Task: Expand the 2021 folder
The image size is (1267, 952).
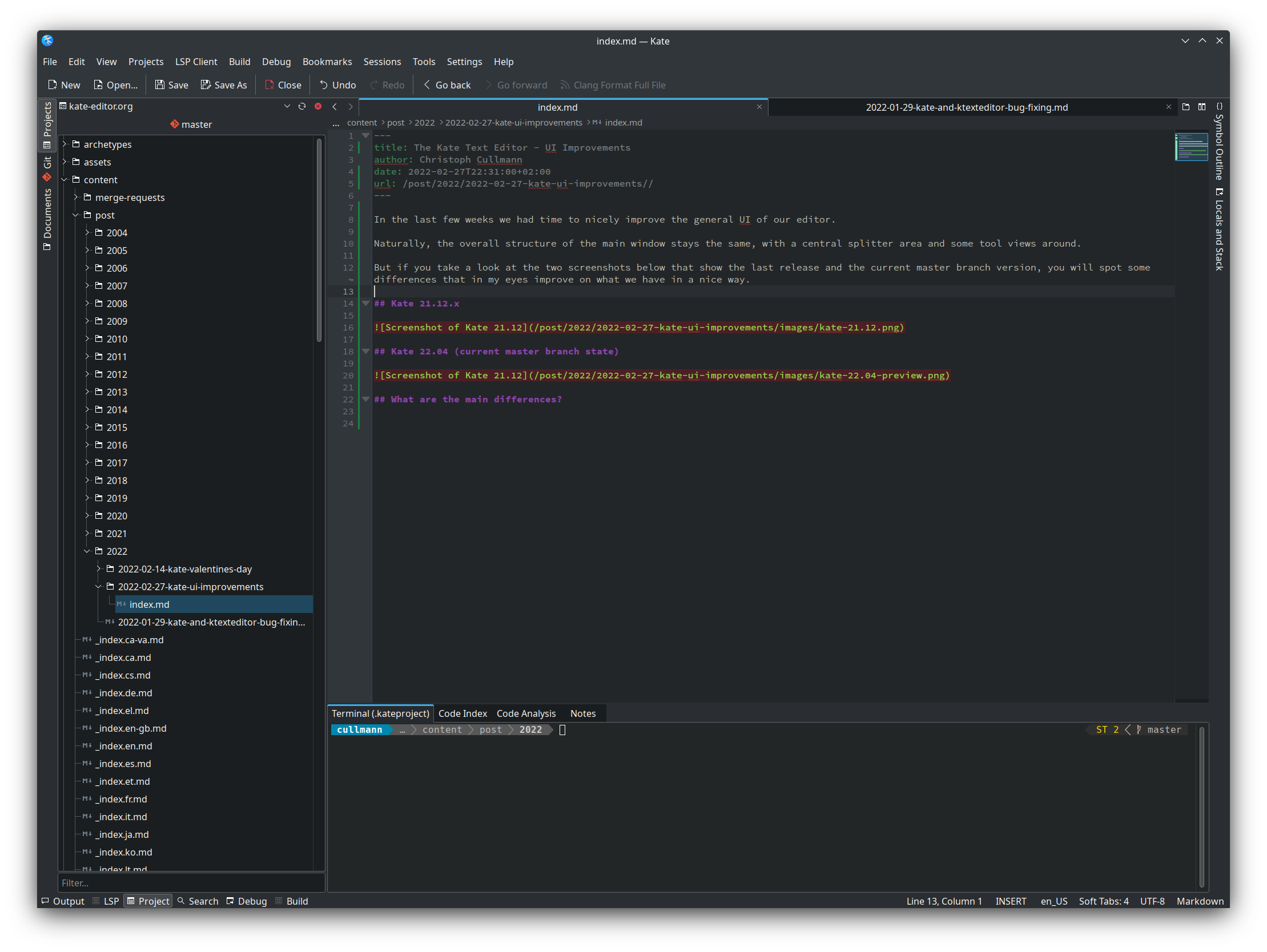Action: pos(87,534)
